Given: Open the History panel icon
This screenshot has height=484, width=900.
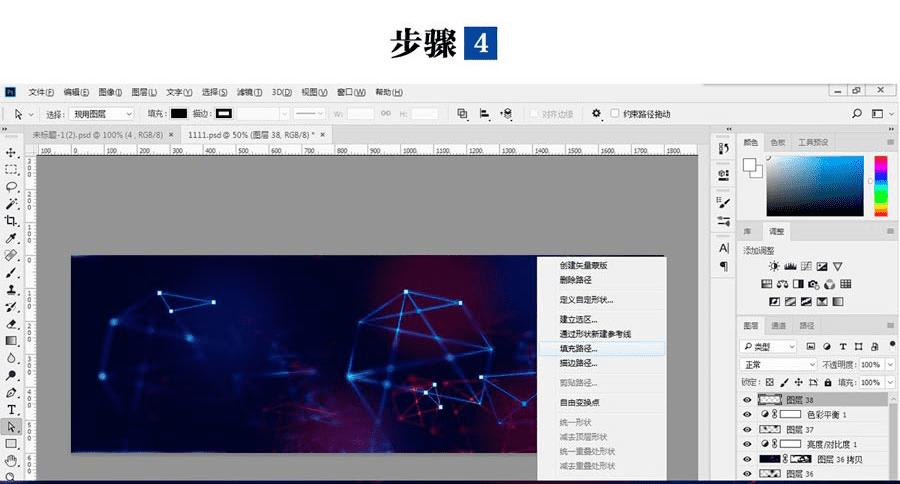Looking at the screenshot, I should click(x=723, y=149).
